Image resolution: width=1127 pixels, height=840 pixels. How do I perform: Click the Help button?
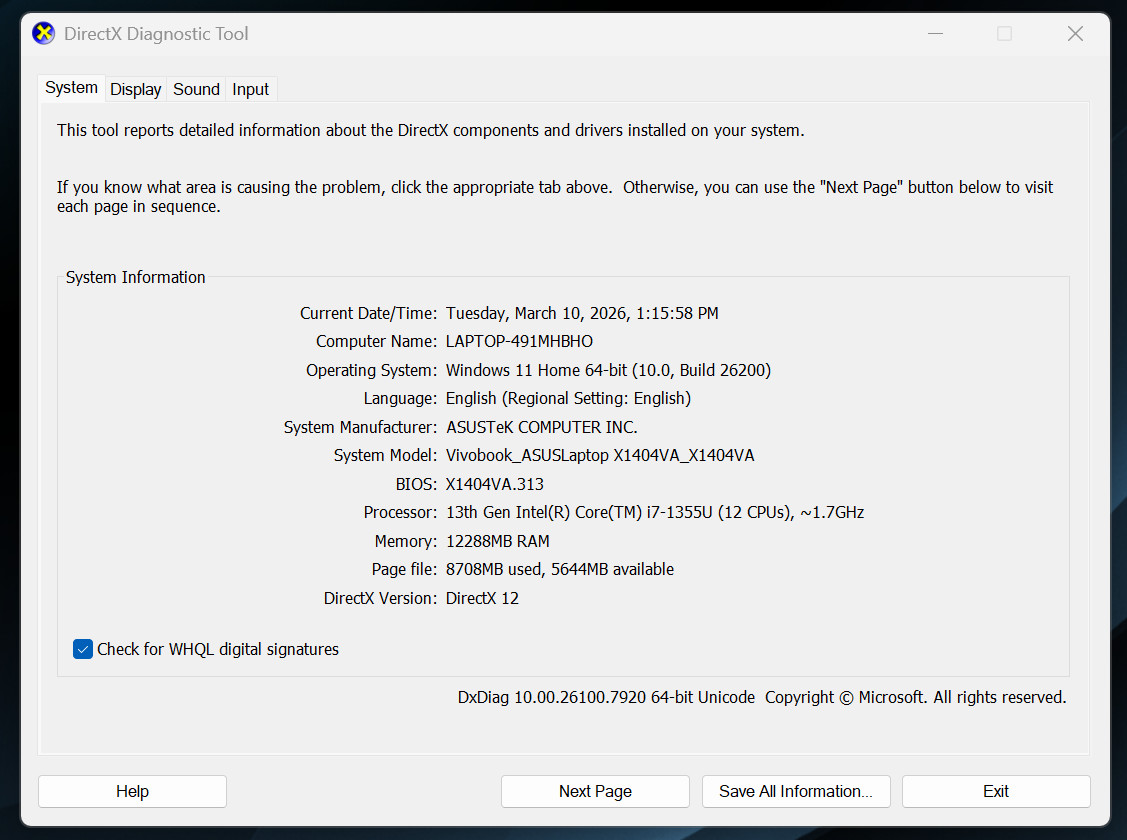point(132,791)
